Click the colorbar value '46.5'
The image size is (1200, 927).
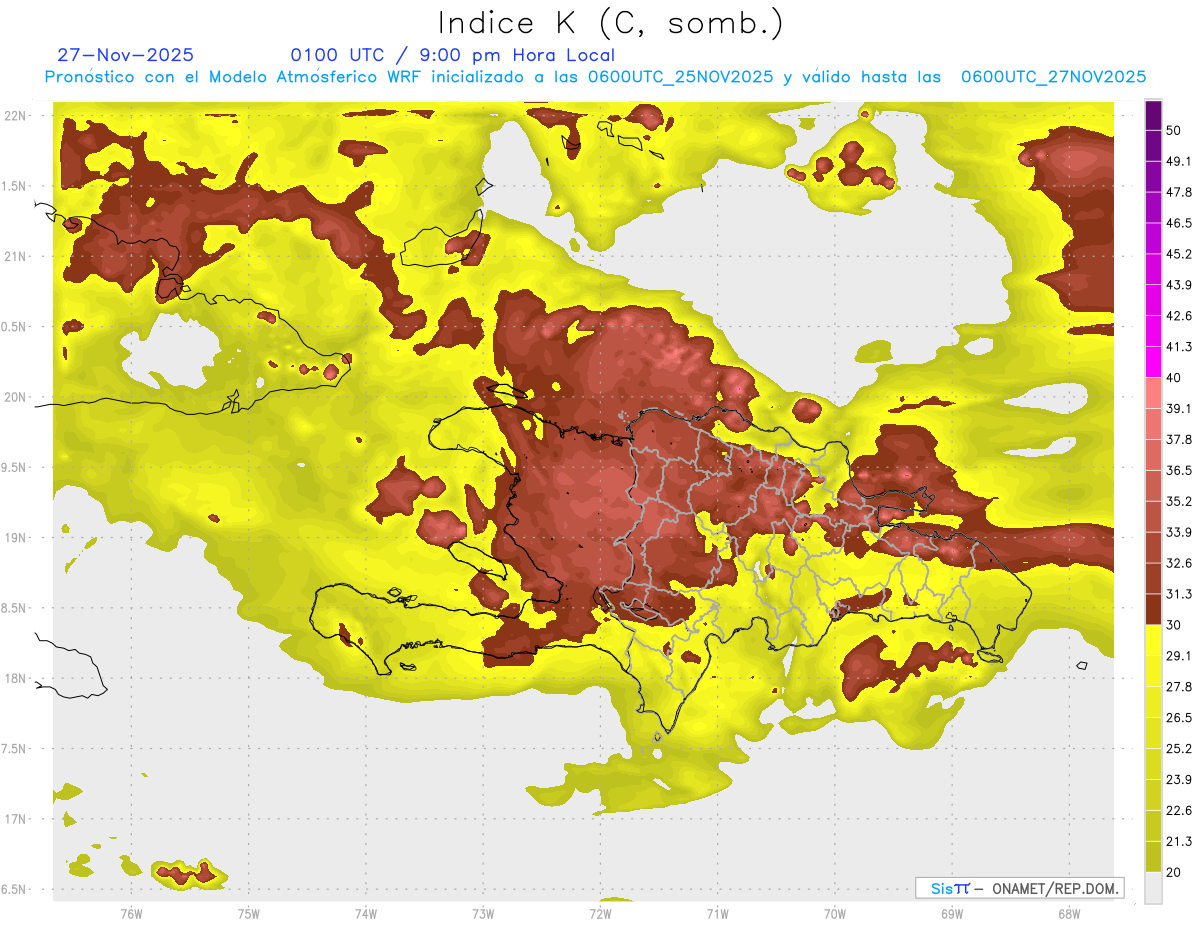pyautogui.click(x=1178, y=223)
